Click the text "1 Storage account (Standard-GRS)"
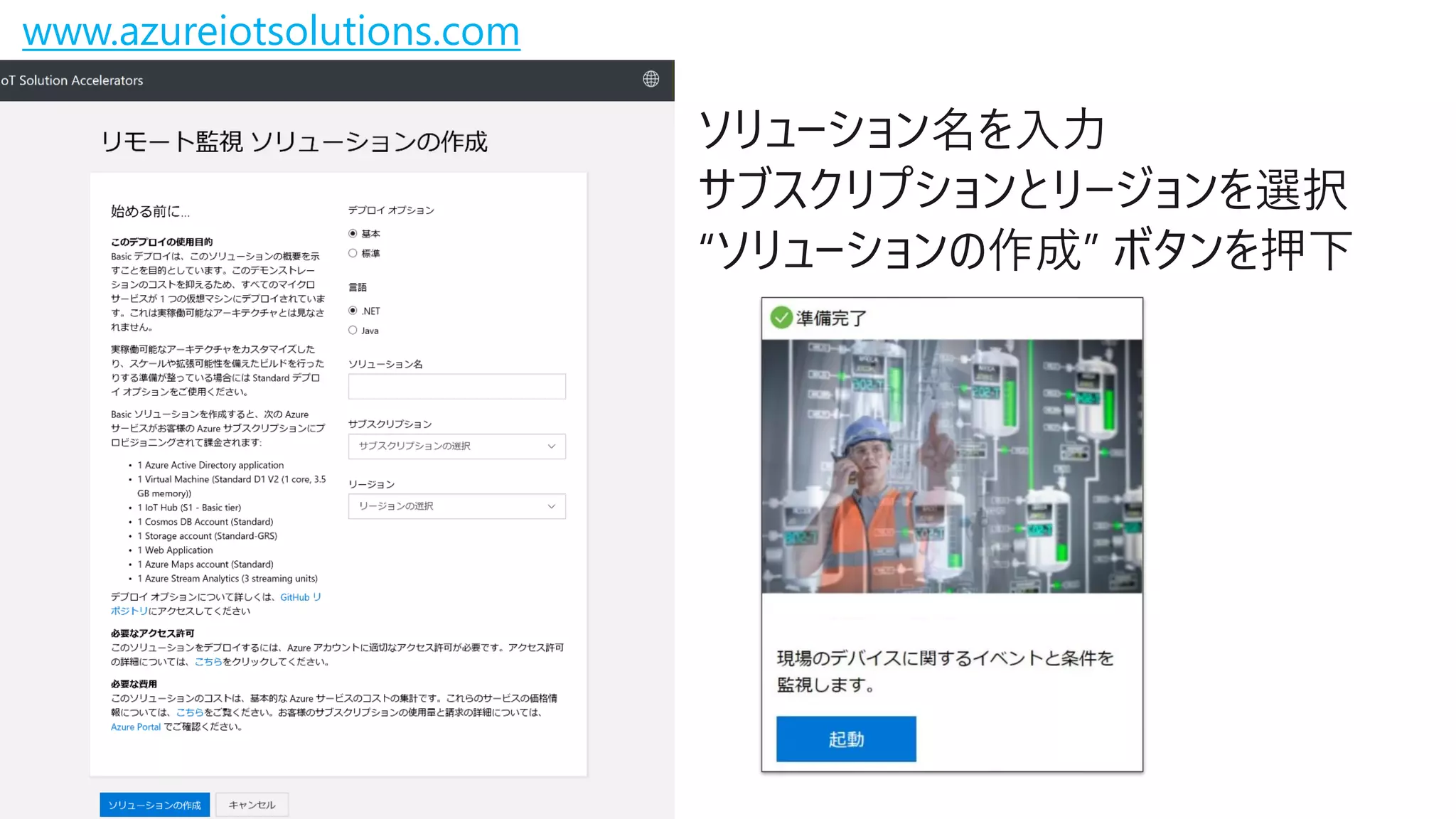This screenshot has width=1456, height=819. click(208, 536)
